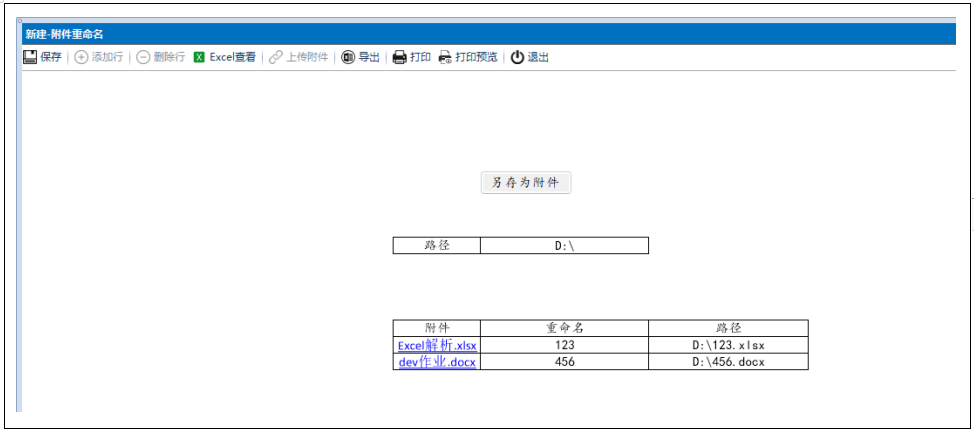Click the Print (打印) printer icon
Viewport: 974px width, 431px height.
click(x=399, y=57)
